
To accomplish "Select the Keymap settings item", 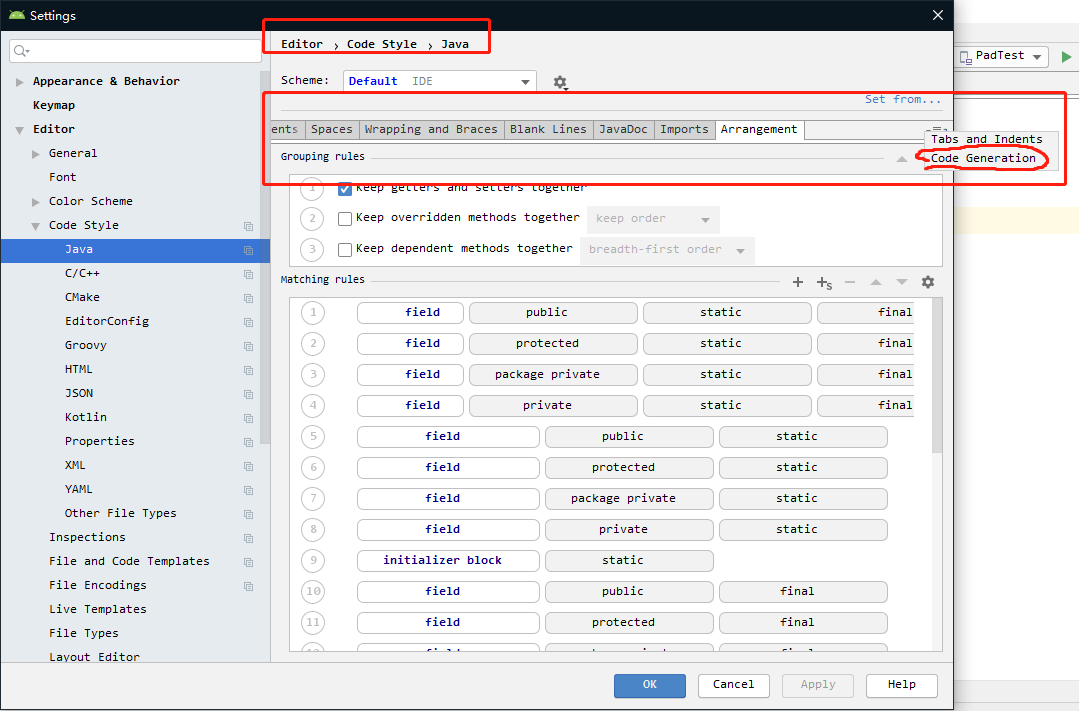I will tap(54, 105).
